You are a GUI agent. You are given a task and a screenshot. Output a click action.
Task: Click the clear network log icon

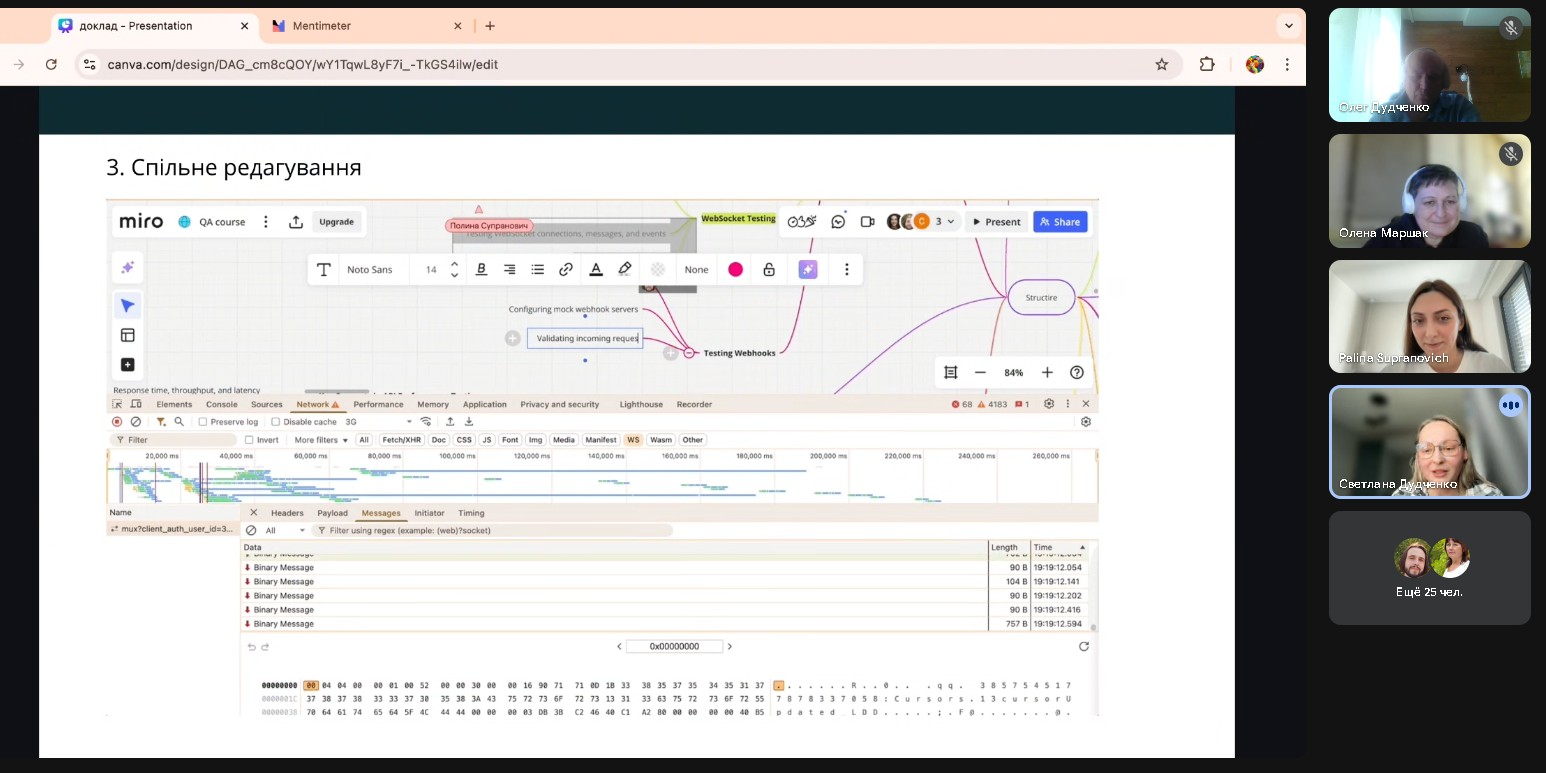pyautogui.click(x=136, y=422)
